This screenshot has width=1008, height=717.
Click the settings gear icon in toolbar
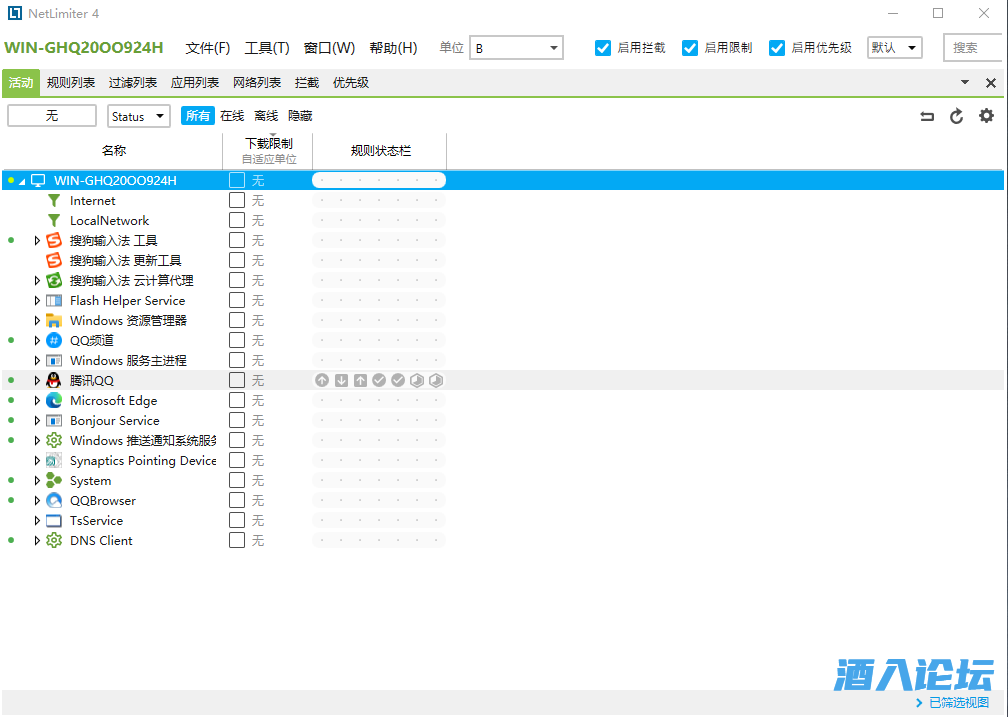click(986, 116)
